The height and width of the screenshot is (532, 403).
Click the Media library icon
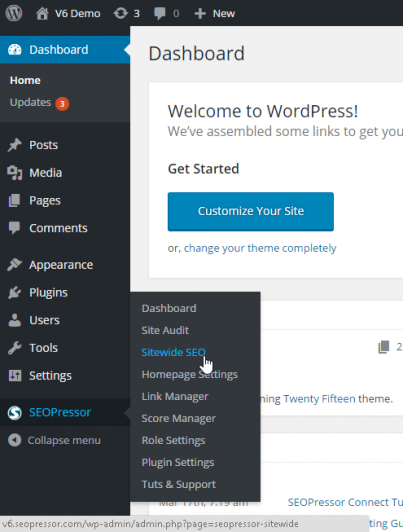(15, 173)
